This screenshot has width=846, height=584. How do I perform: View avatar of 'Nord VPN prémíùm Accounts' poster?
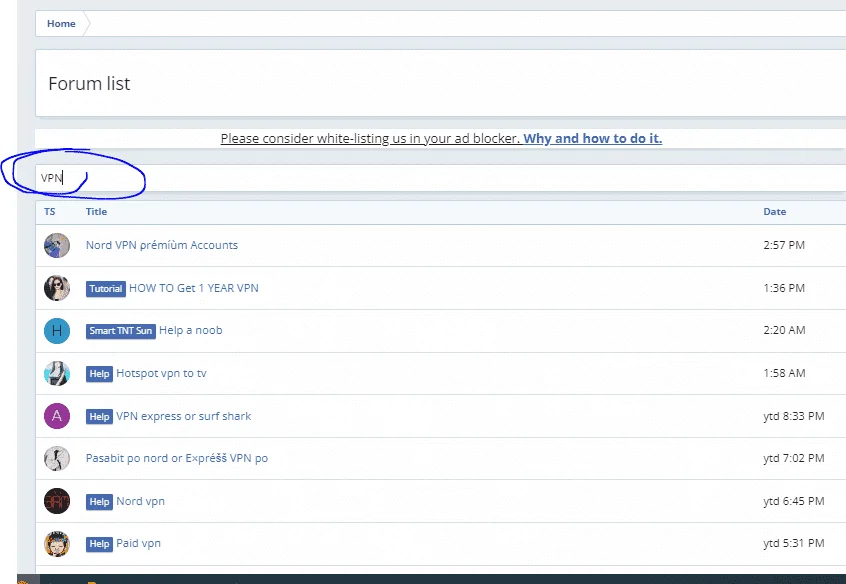[x=57, y=246]
